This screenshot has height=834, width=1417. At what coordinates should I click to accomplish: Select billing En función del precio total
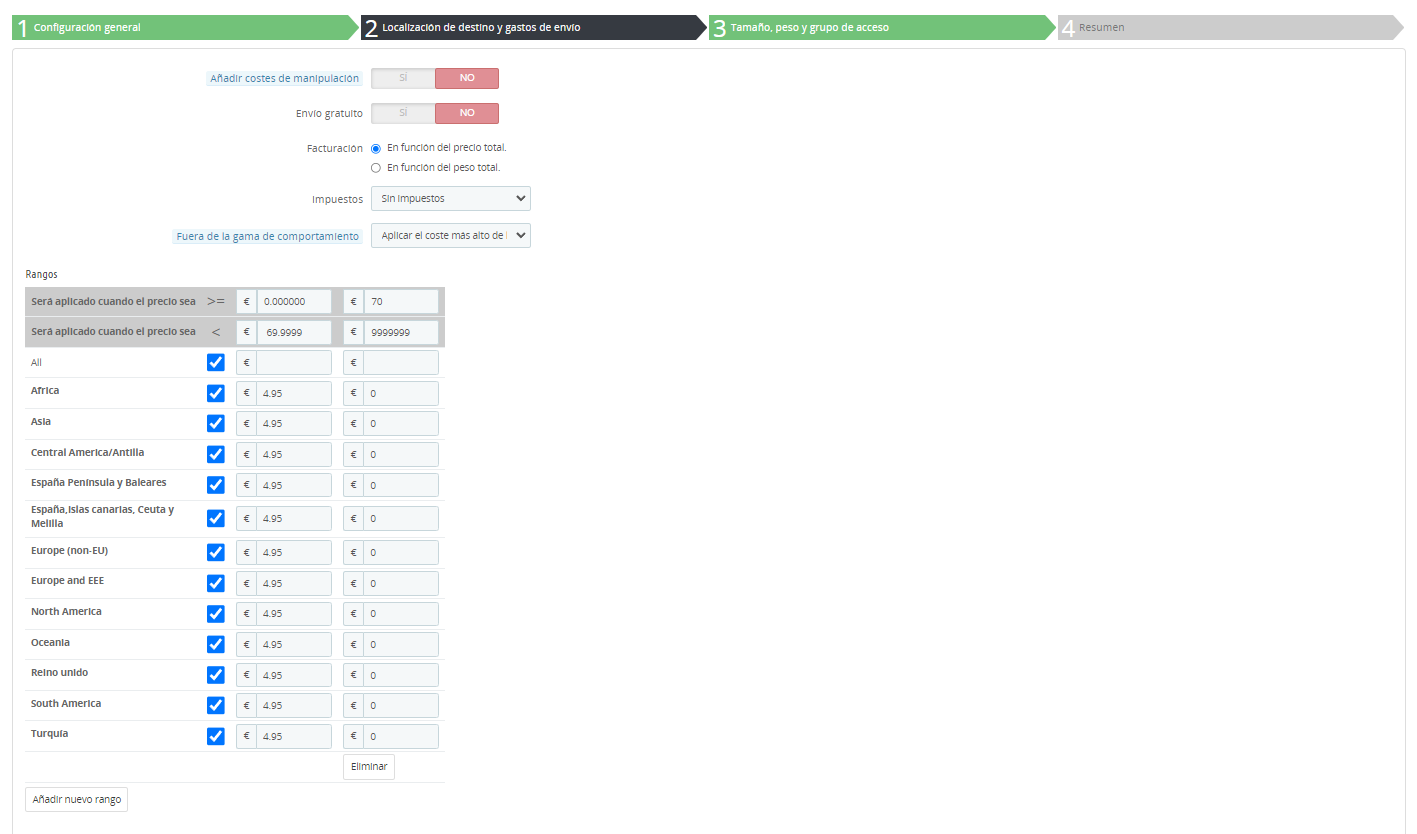click(376, 148)
